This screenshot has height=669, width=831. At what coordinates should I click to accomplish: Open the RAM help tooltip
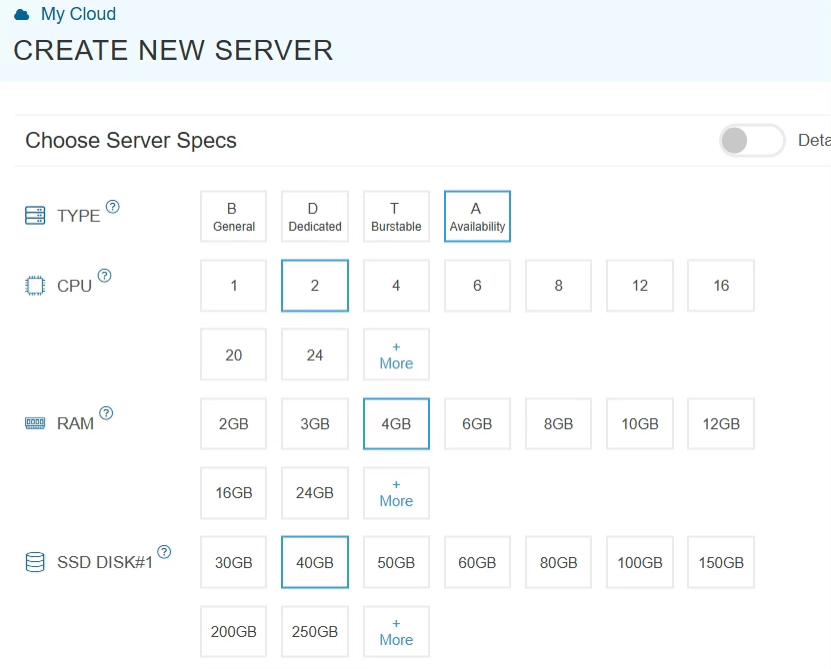coord(108,414)
